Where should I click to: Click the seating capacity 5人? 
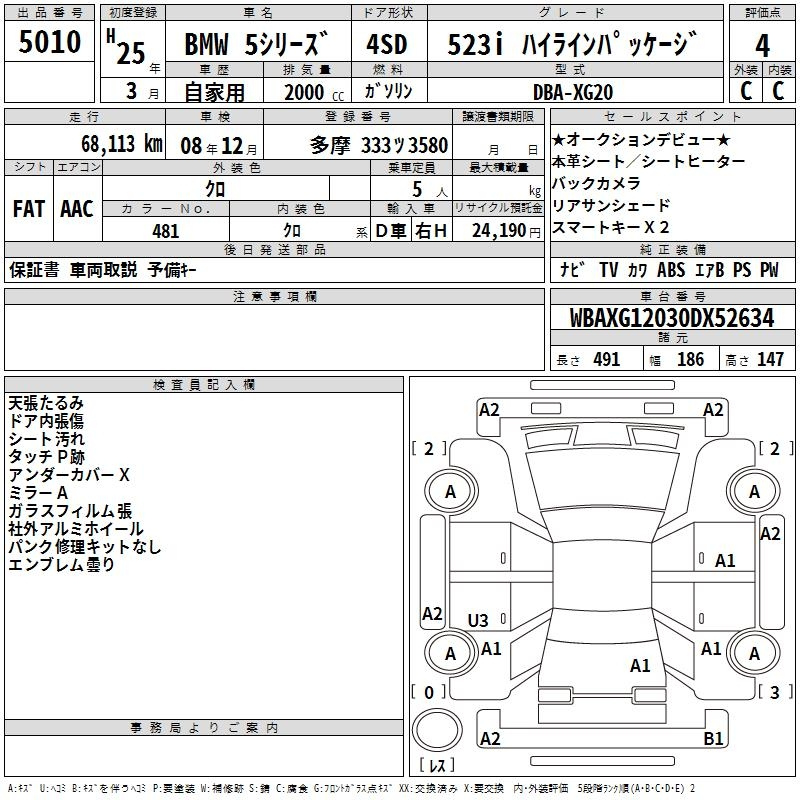pos(430,190)
